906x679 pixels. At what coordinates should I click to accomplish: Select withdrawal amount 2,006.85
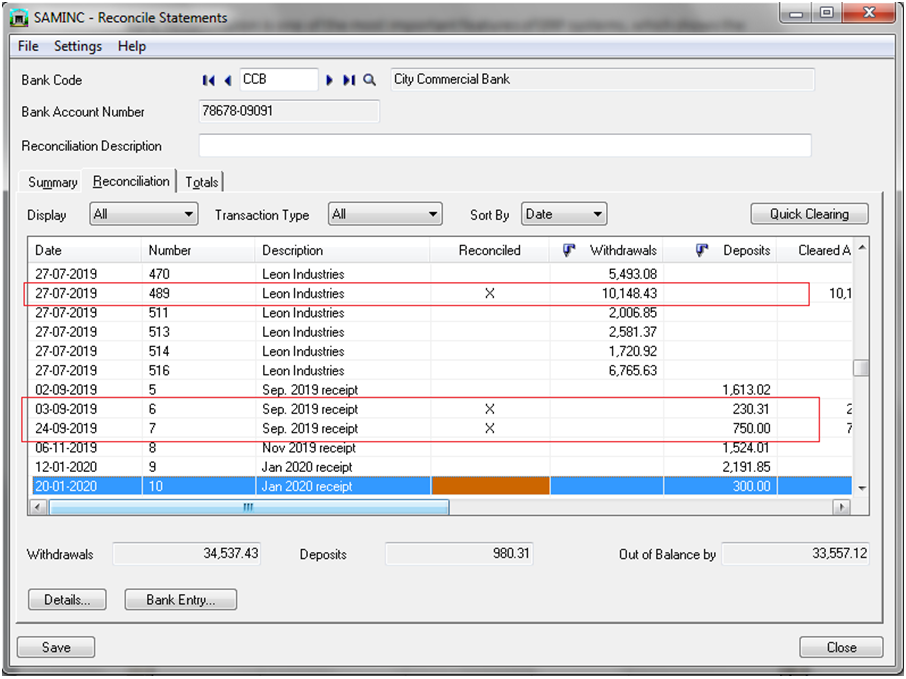coord(633,313)
